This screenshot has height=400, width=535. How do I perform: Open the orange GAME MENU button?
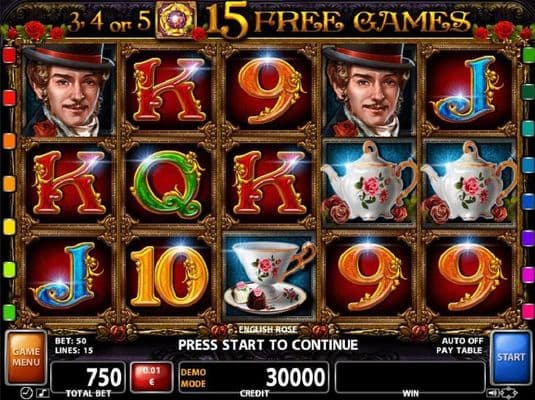tap(26, 357)
